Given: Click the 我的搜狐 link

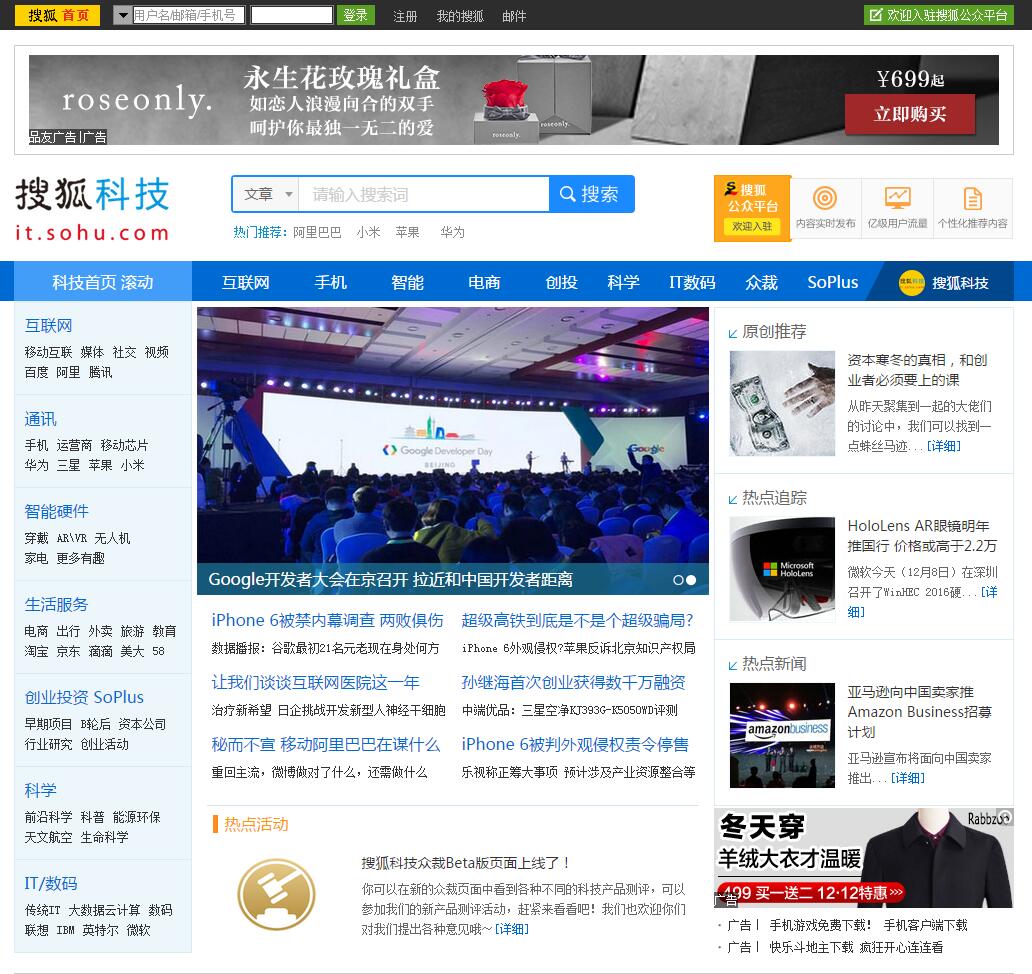Looking at the screenshot, I should [x=460, y=16].
